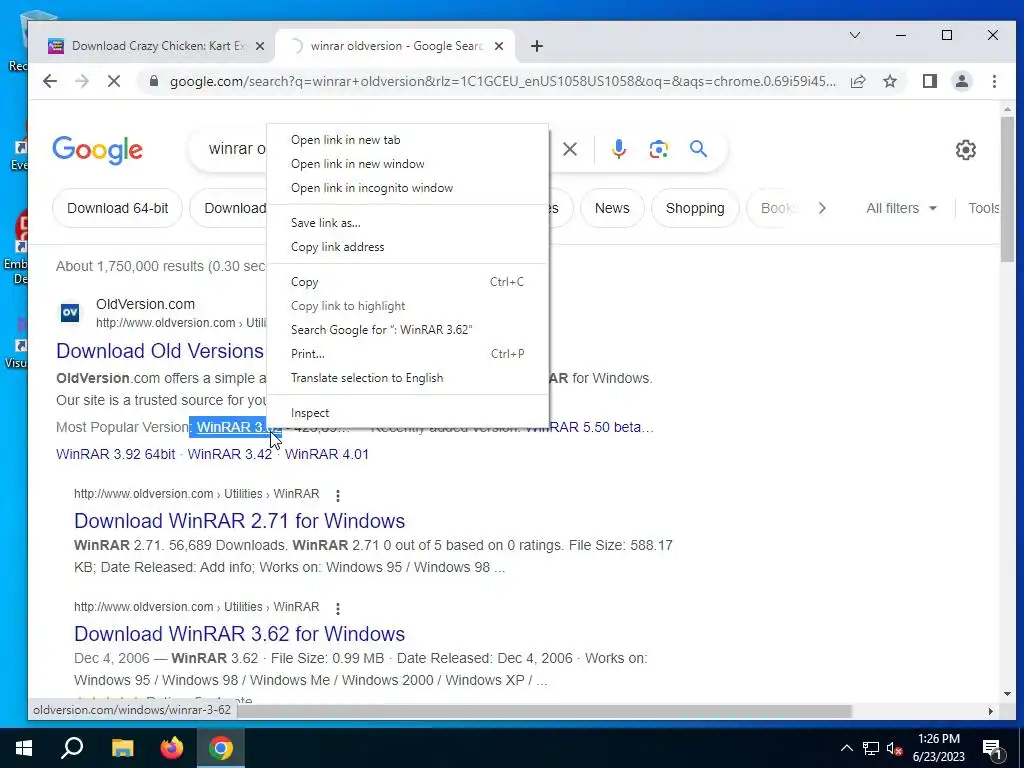Choose Copy from context menu
Image resolution: width=1024 pixels, height=768 pixels.
tap(408, 282)
